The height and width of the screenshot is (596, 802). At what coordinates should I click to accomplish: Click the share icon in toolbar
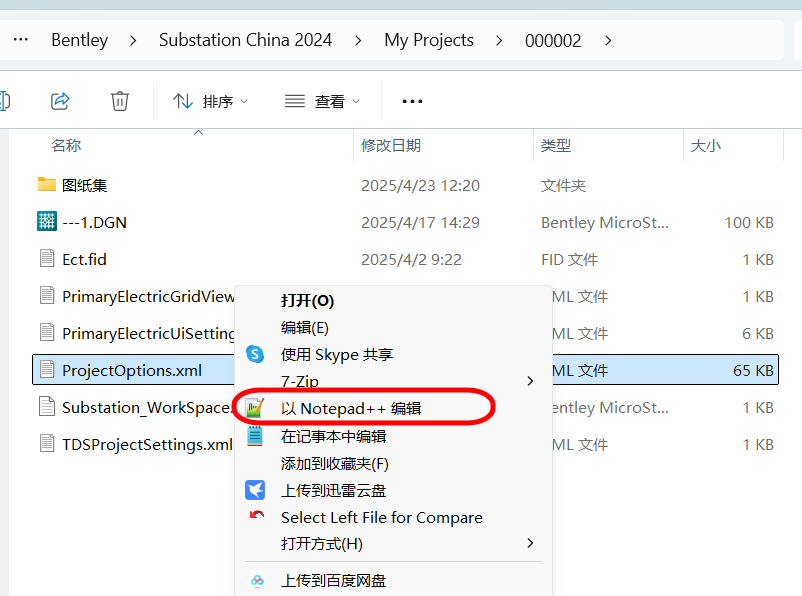pos(60,101)
